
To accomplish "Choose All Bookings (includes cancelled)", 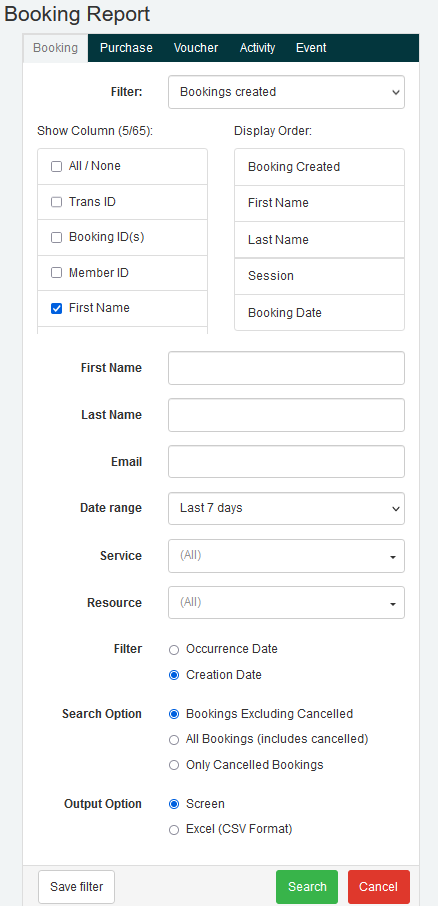I will pos(174,740).
